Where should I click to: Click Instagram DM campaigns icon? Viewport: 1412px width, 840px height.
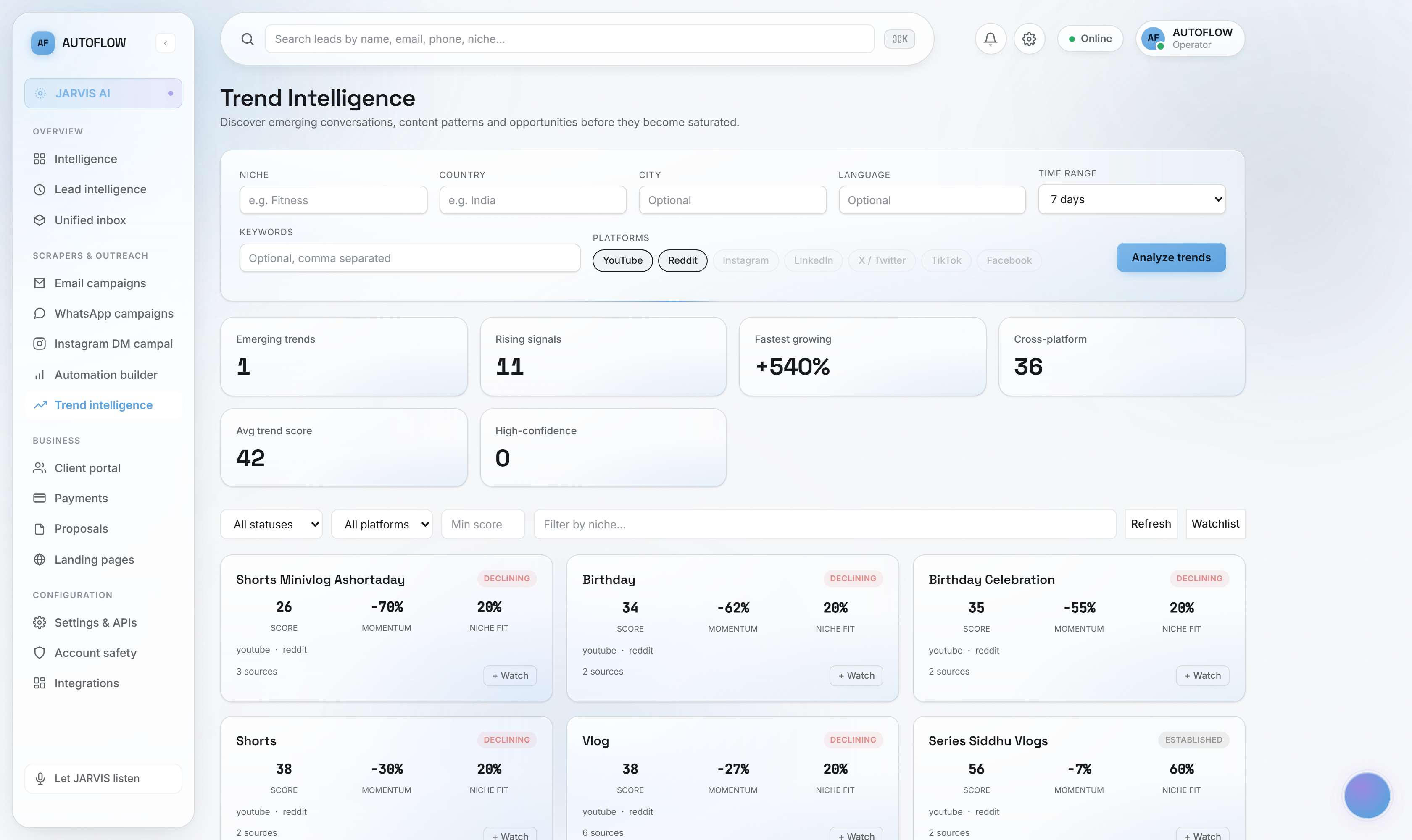coord(39,344)
